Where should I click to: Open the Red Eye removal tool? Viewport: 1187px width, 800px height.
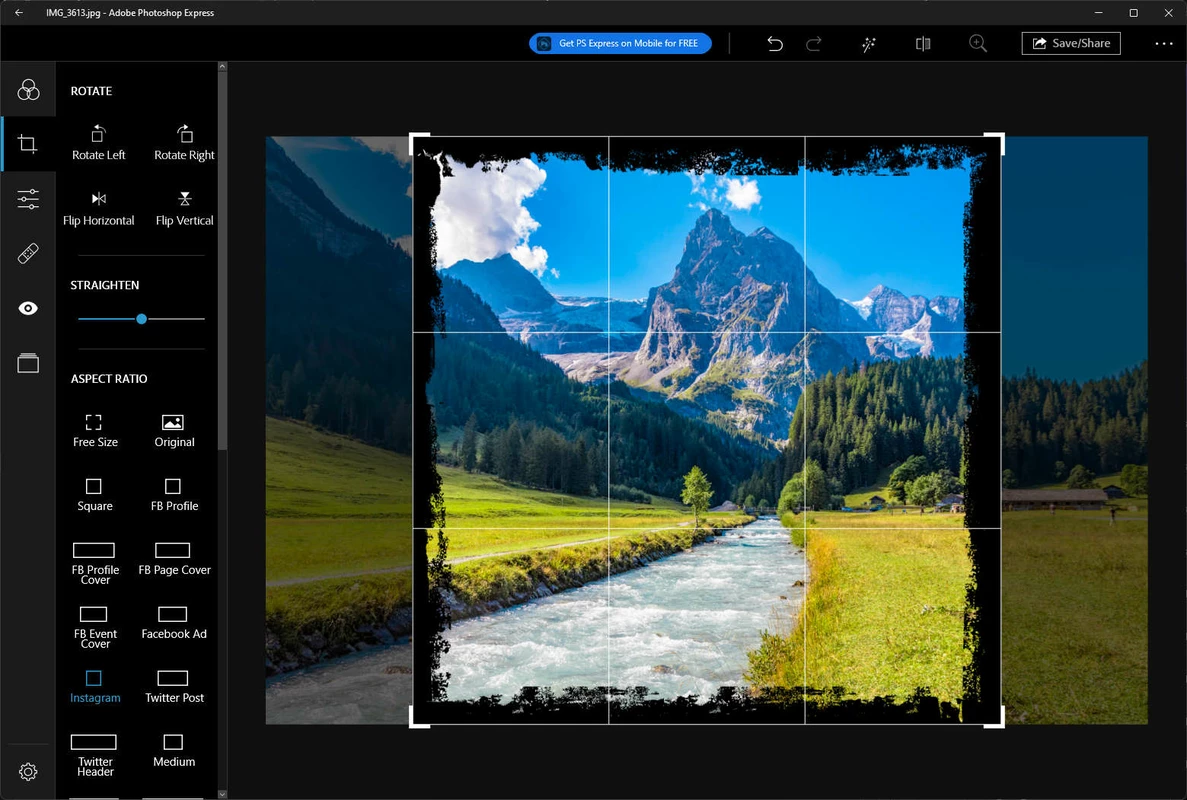coord(28,308)
